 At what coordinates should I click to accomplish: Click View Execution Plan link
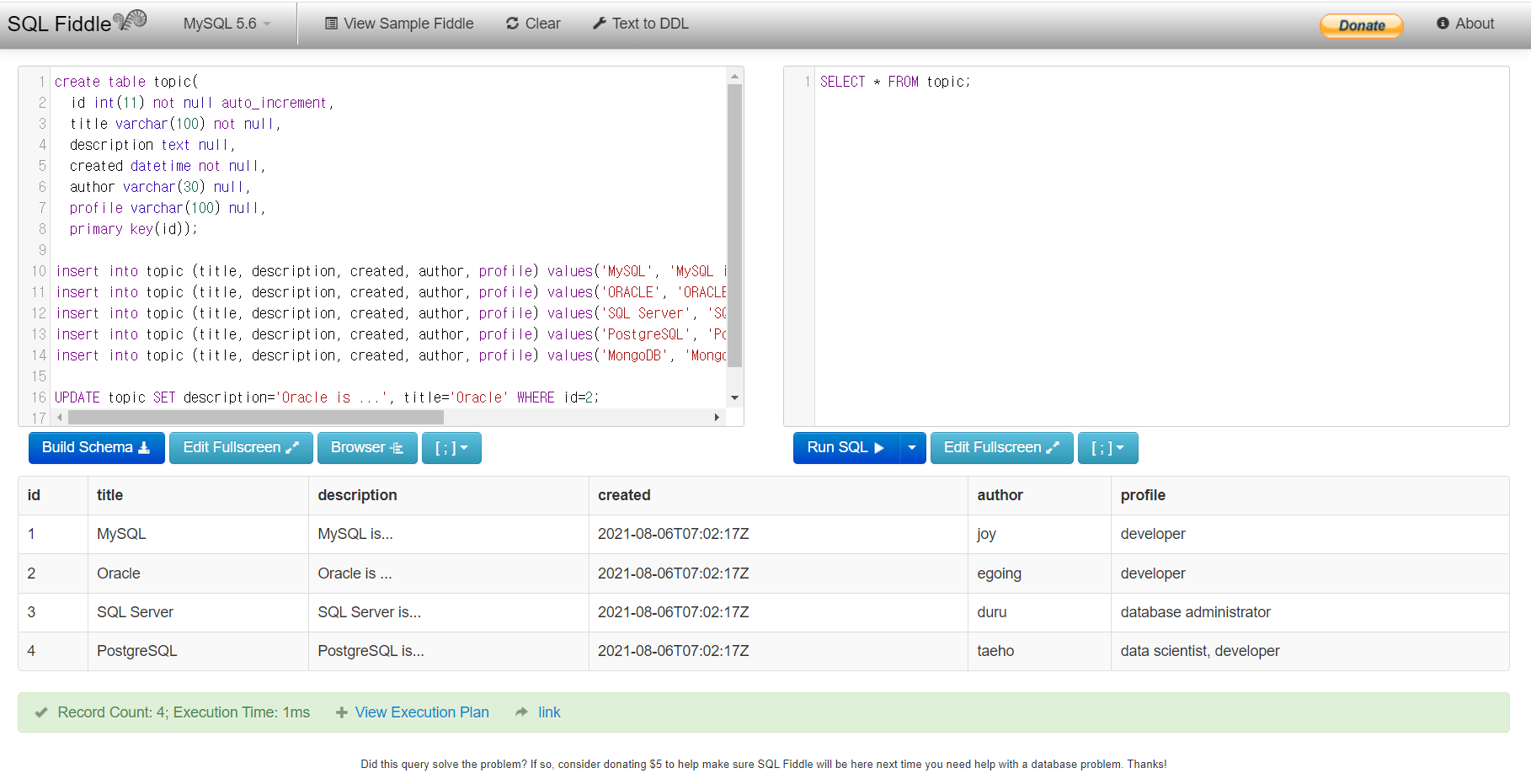[422, 712]
